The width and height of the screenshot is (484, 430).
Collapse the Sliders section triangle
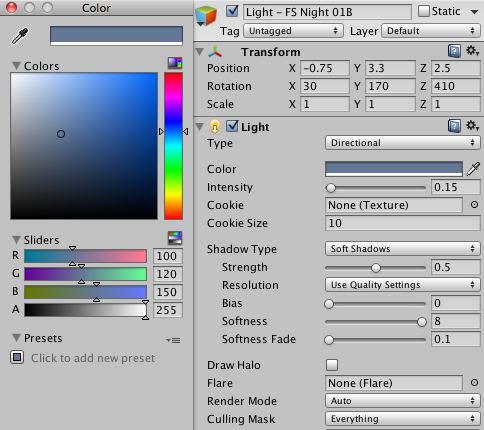16,239
